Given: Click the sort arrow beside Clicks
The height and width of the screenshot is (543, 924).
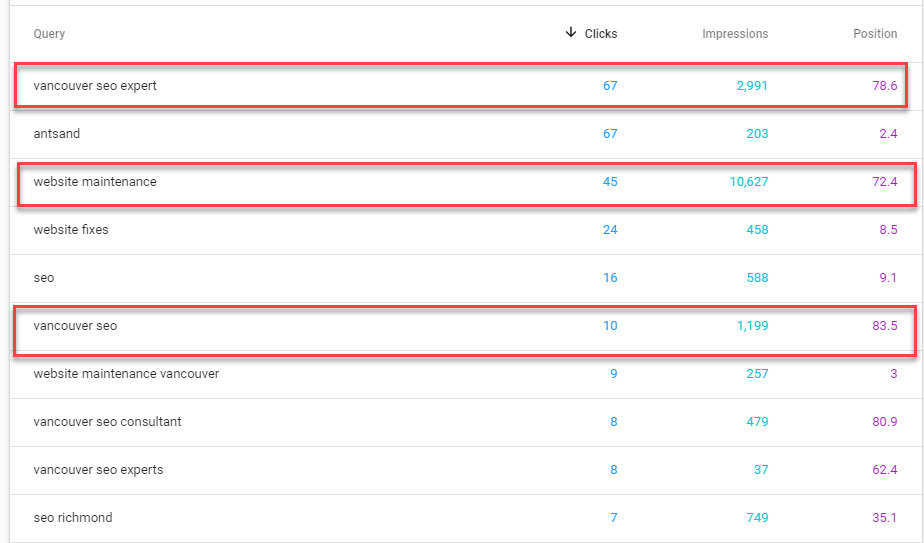Looking at the screenshot, I should 570,32.
